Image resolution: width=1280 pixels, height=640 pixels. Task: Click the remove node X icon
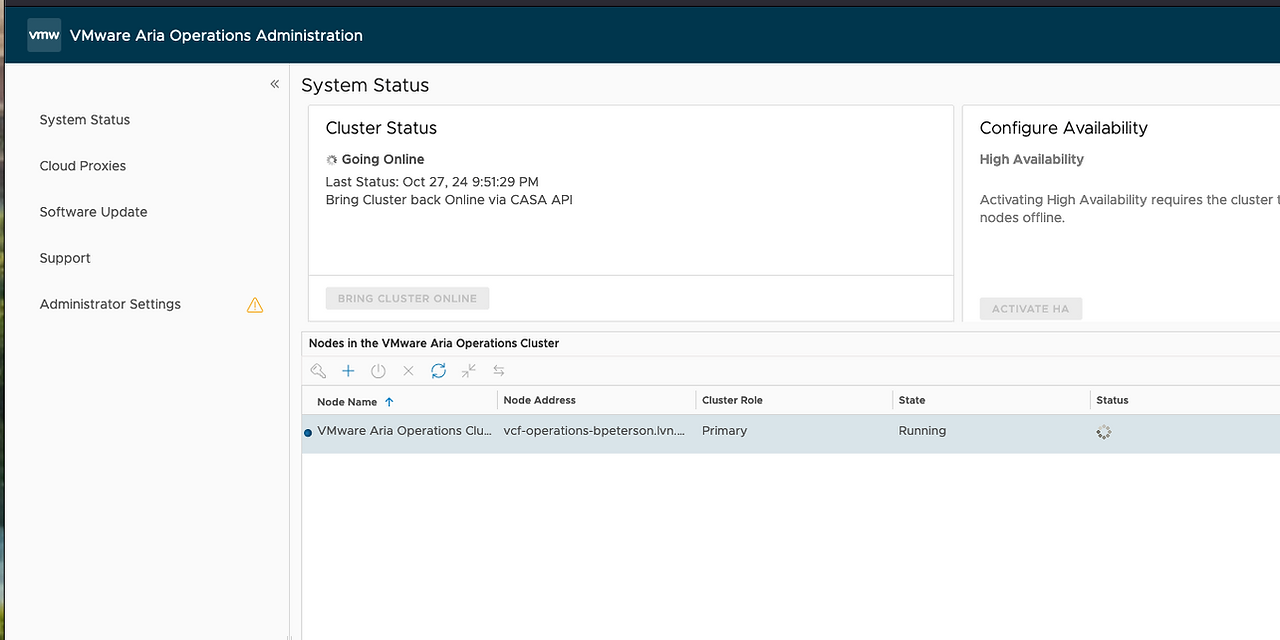(x=408, y=371)
